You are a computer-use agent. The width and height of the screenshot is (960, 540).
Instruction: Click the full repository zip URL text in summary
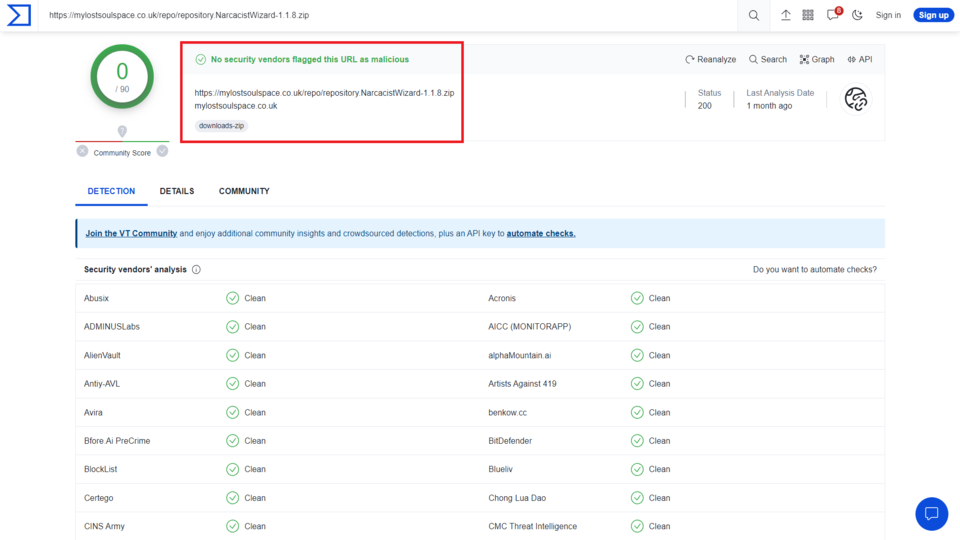pos(324,93)
